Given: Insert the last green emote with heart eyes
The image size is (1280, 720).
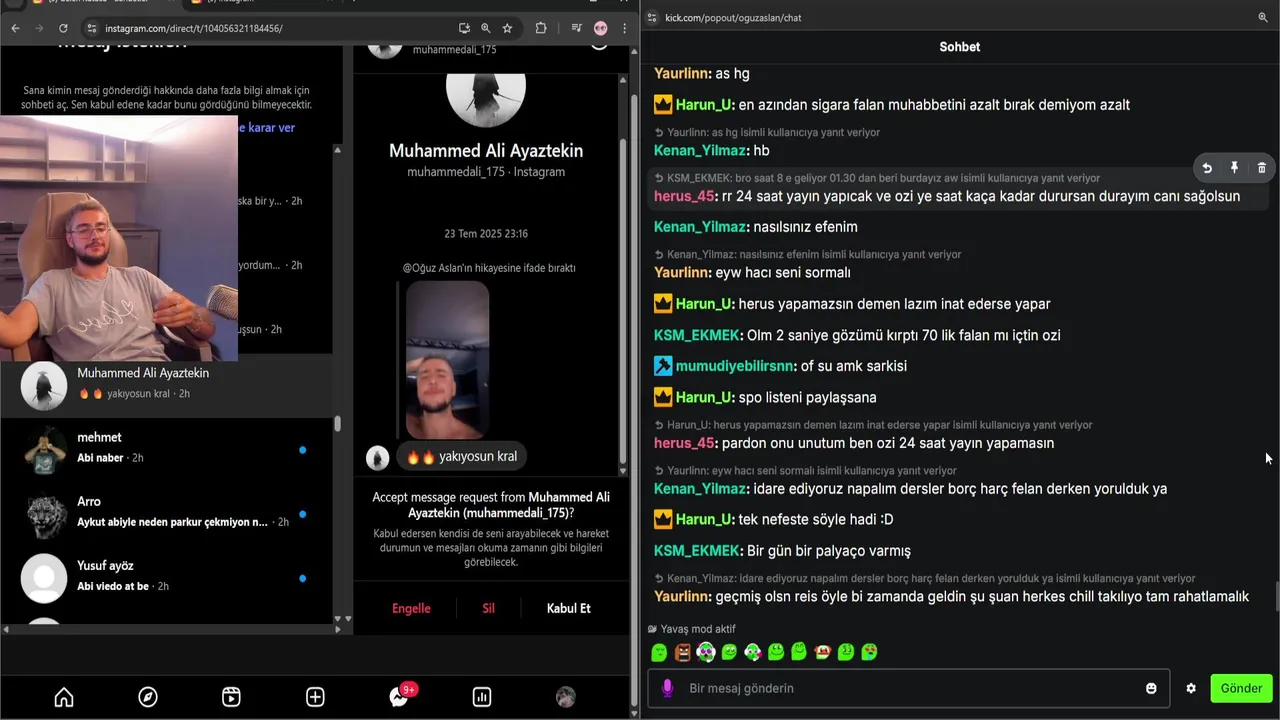Looking at the screenshot, I should (870, 652).
